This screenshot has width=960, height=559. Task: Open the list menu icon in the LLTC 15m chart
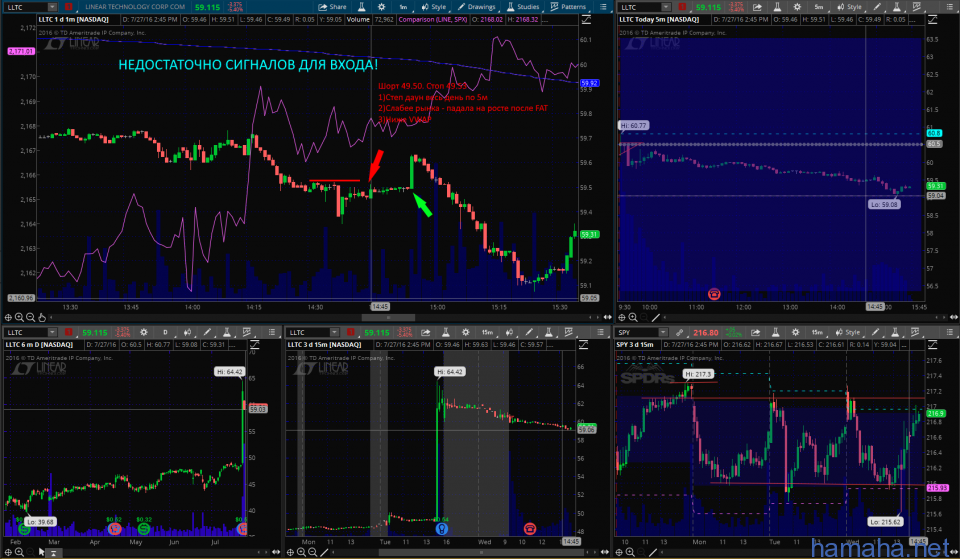point(600,332)
